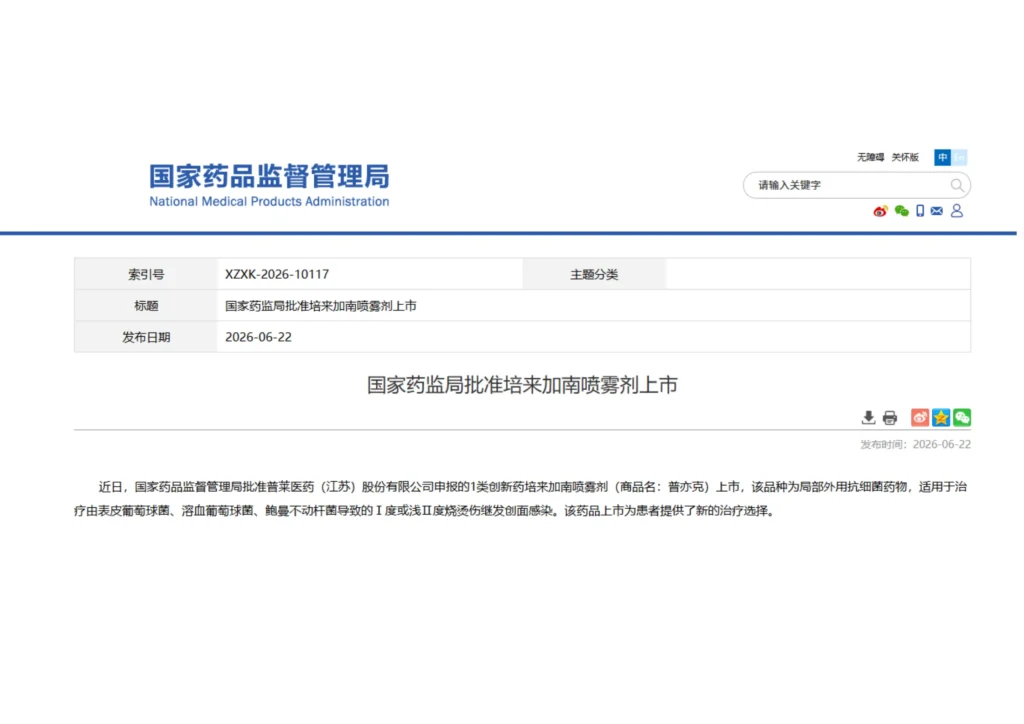Focus the 请输入关键字 search field
Screen dimensions: 1024x724
click(x=849, y=185)
